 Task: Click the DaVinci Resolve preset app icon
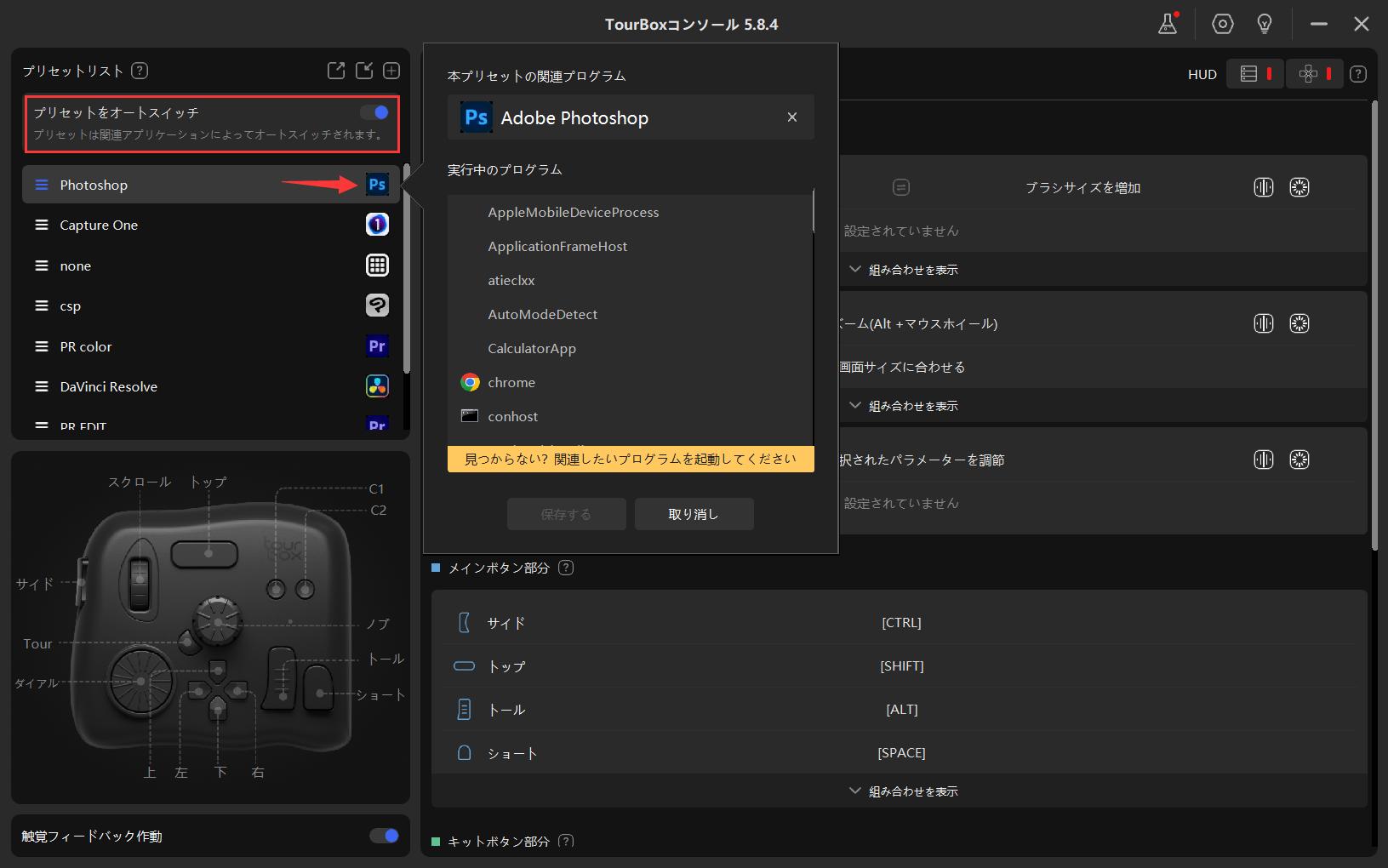tap(377, 386)
